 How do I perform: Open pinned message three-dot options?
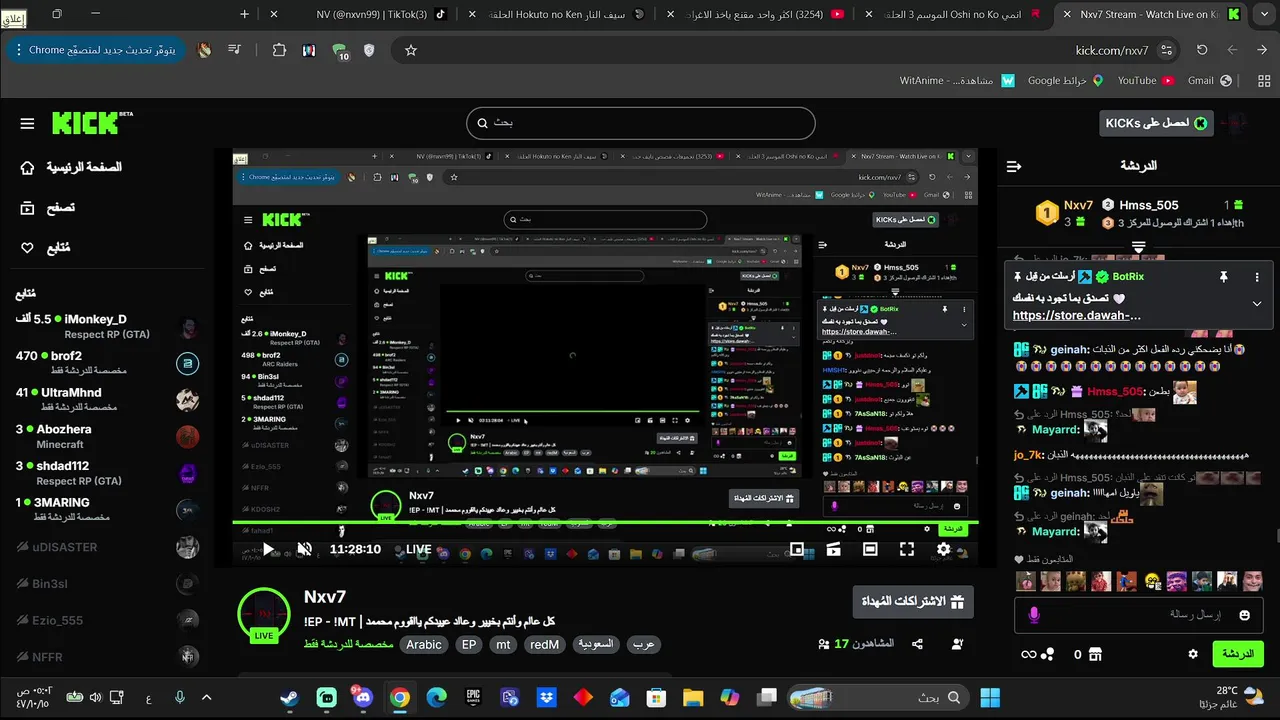(x=1257, y=277)
